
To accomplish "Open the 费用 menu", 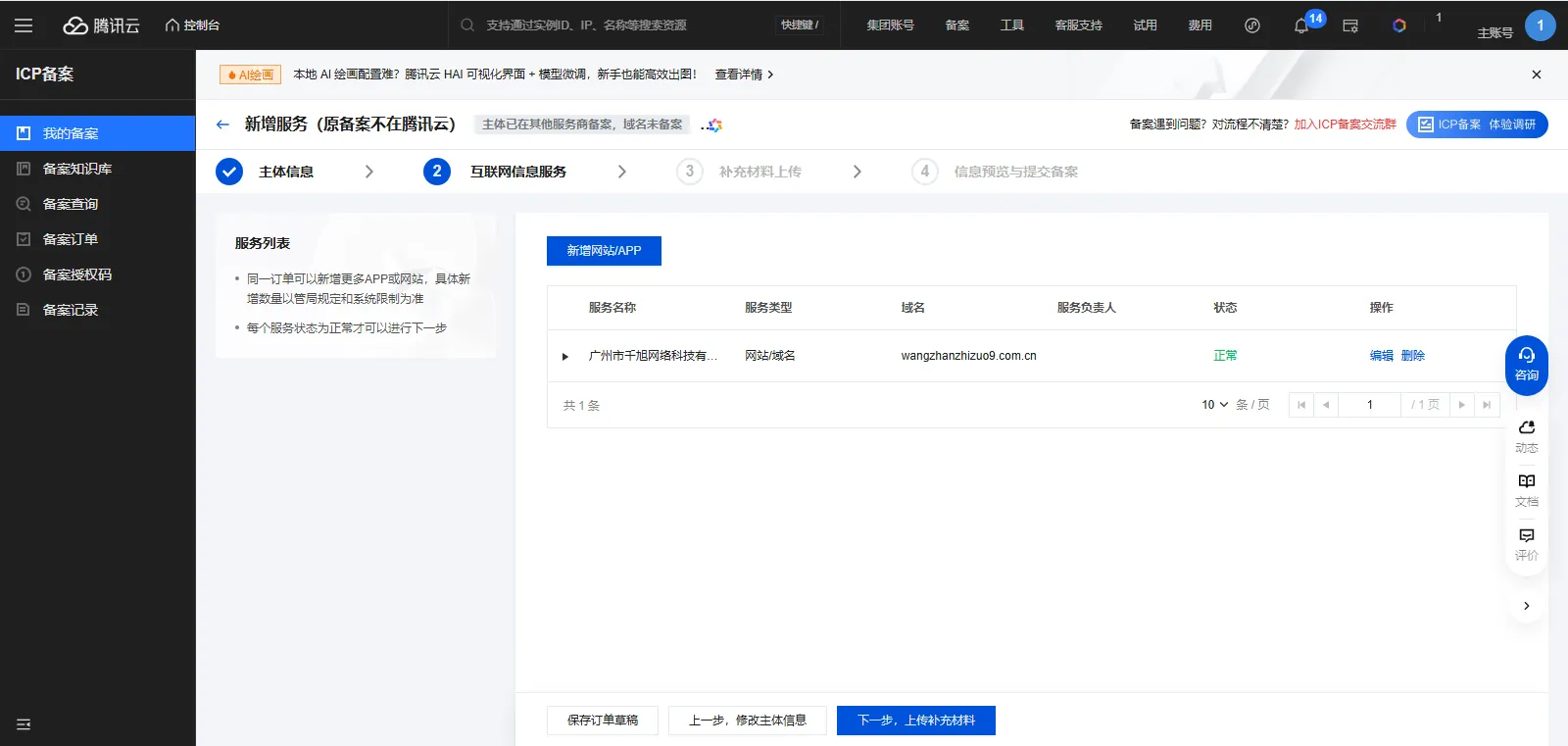I will (1200, 25).
